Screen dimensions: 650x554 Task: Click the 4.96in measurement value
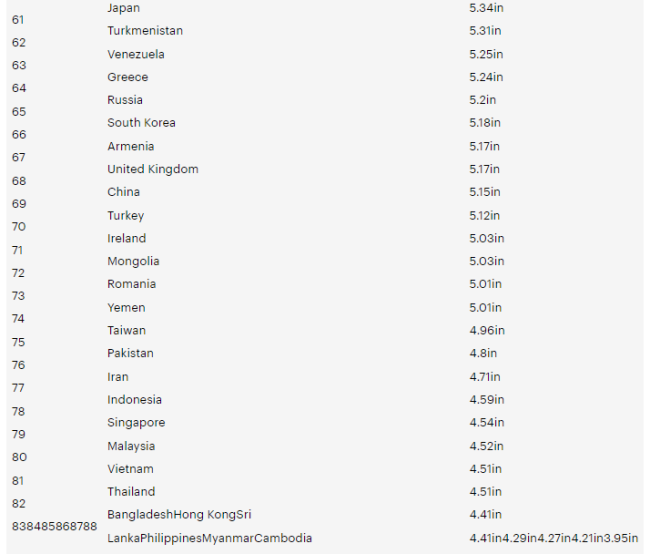[487, 330]
